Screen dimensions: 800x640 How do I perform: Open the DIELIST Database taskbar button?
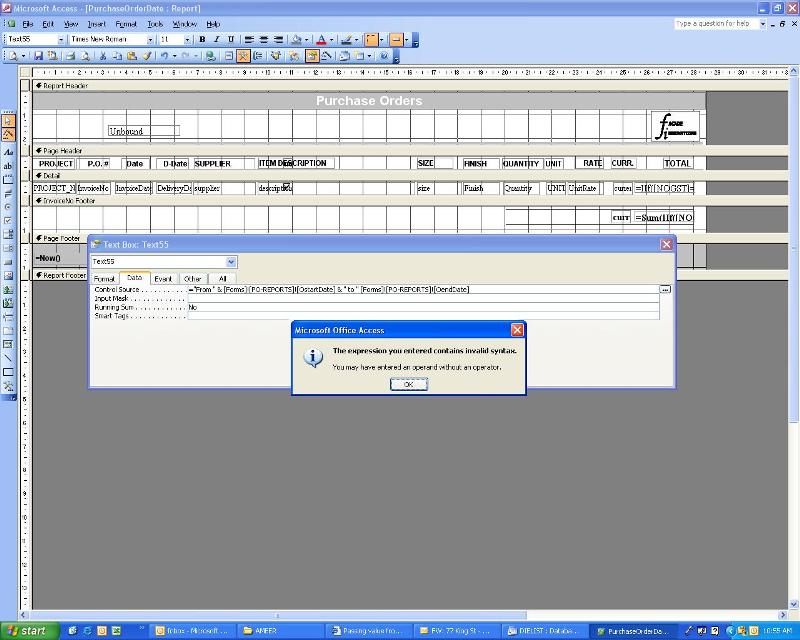(543, 631)
